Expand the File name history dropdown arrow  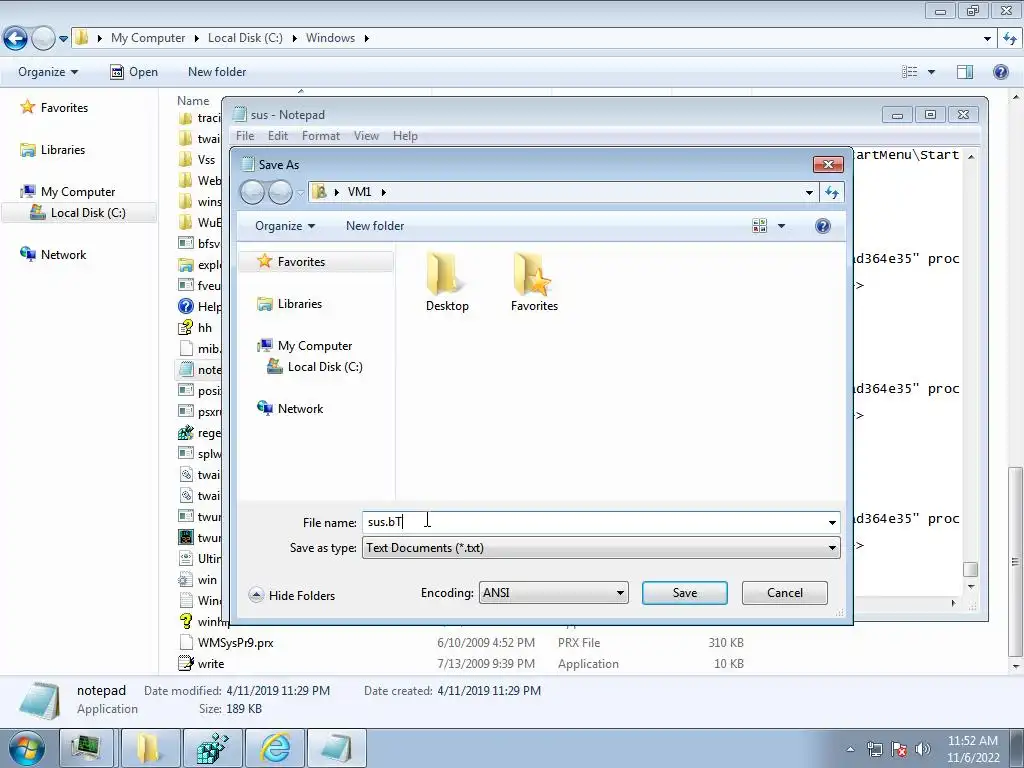point(832,522)
